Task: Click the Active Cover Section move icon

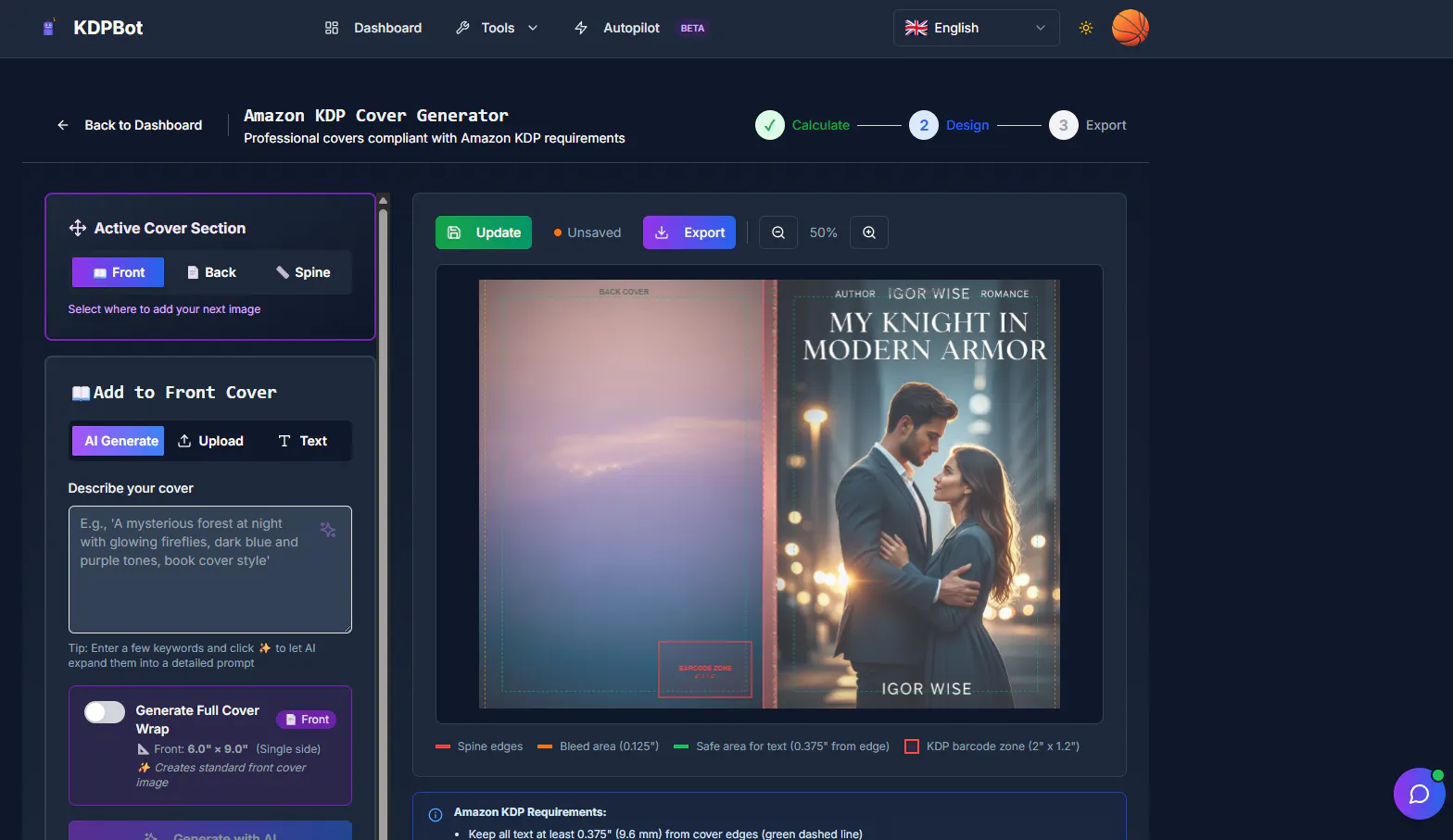Action: click(78, 228)
